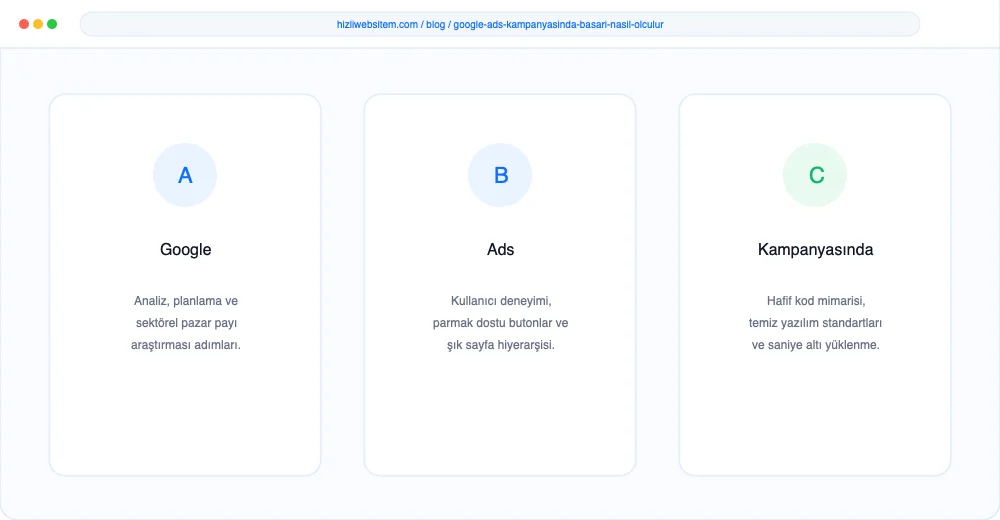The height and width of the screenshot is (520, 1000).
Task: Click the red close window button
Action: click(x=24, y=24)
